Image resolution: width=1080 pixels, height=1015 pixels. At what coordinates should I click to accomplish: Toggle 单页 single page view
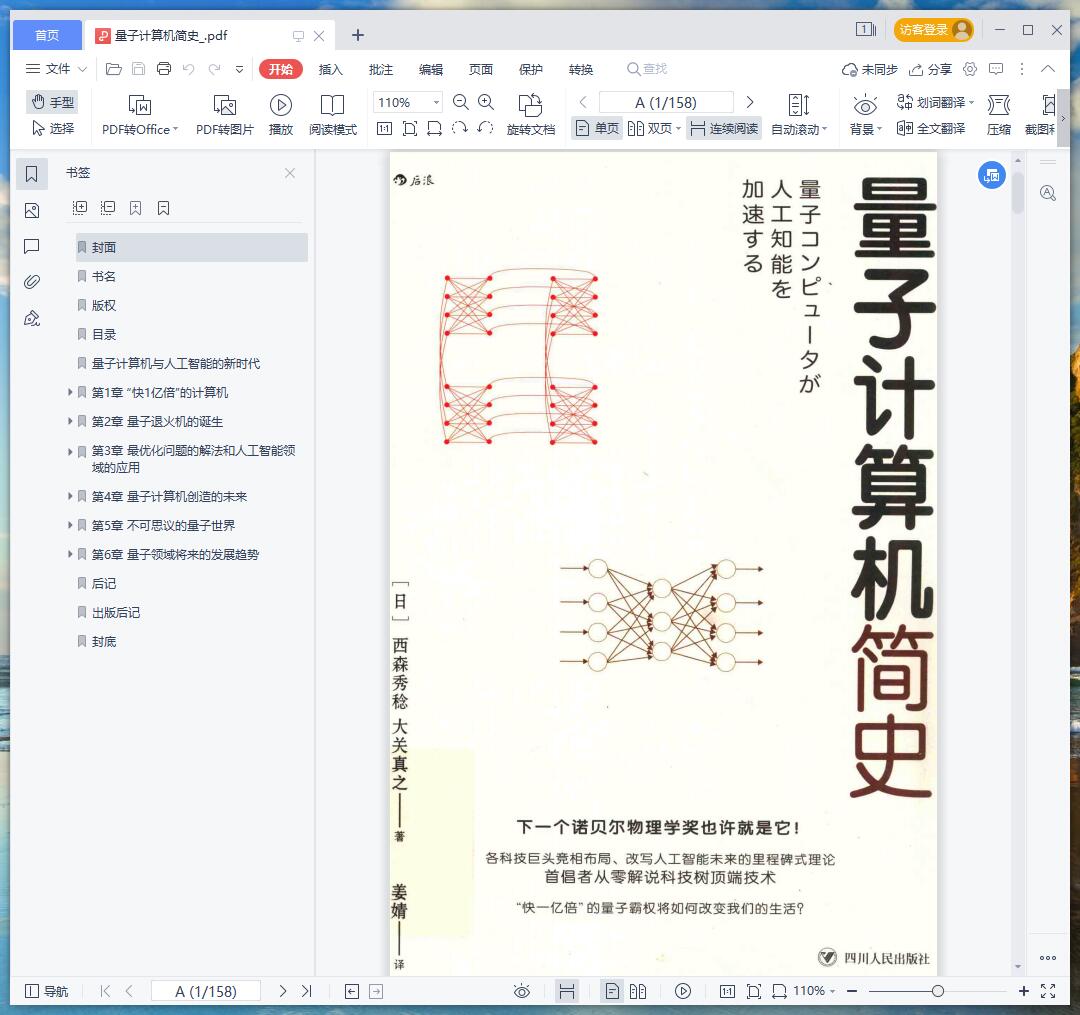coord(597,128)
